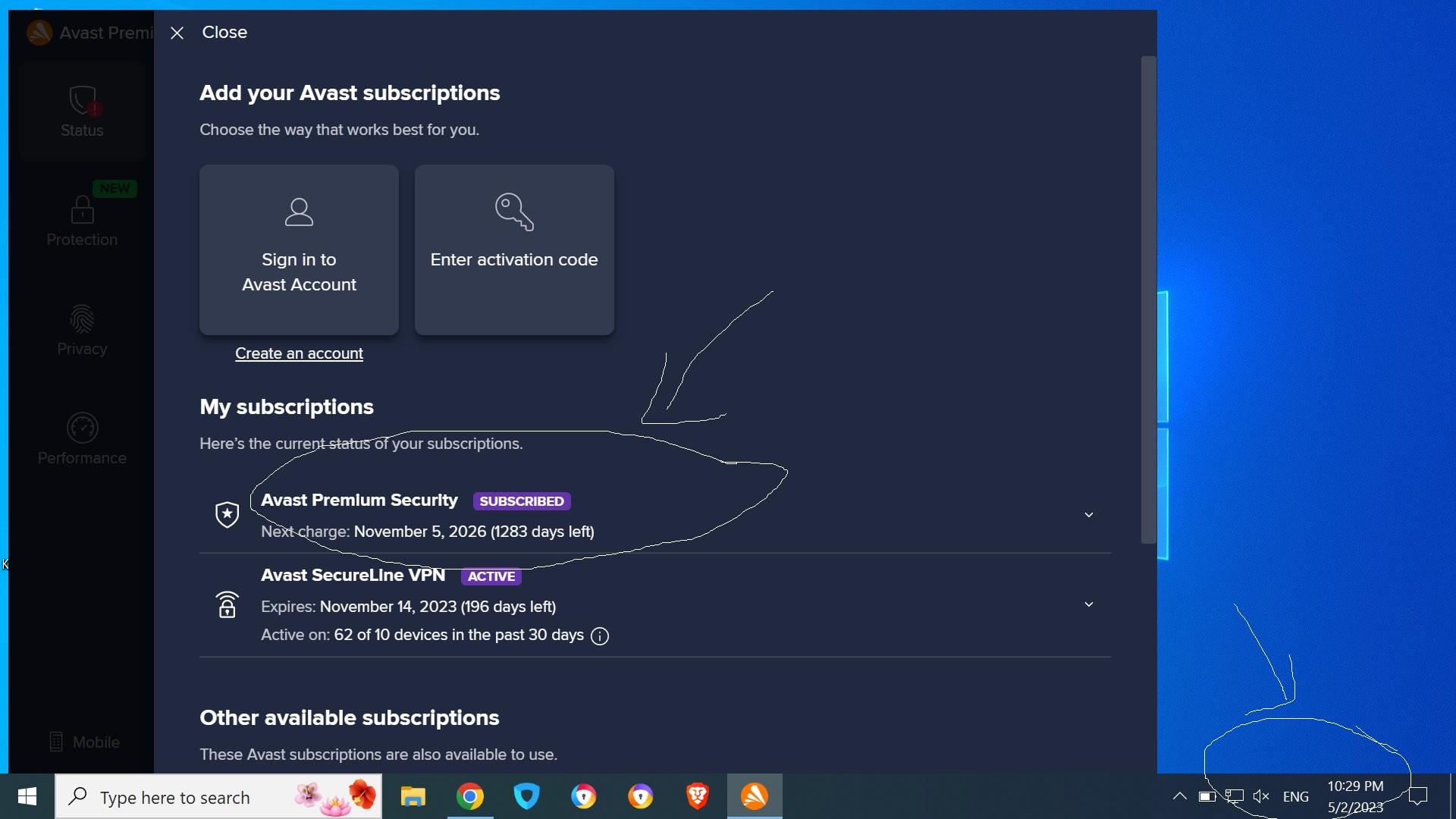Click the My subscriptions heading
1456x819 pixels.
click(287, 407)
